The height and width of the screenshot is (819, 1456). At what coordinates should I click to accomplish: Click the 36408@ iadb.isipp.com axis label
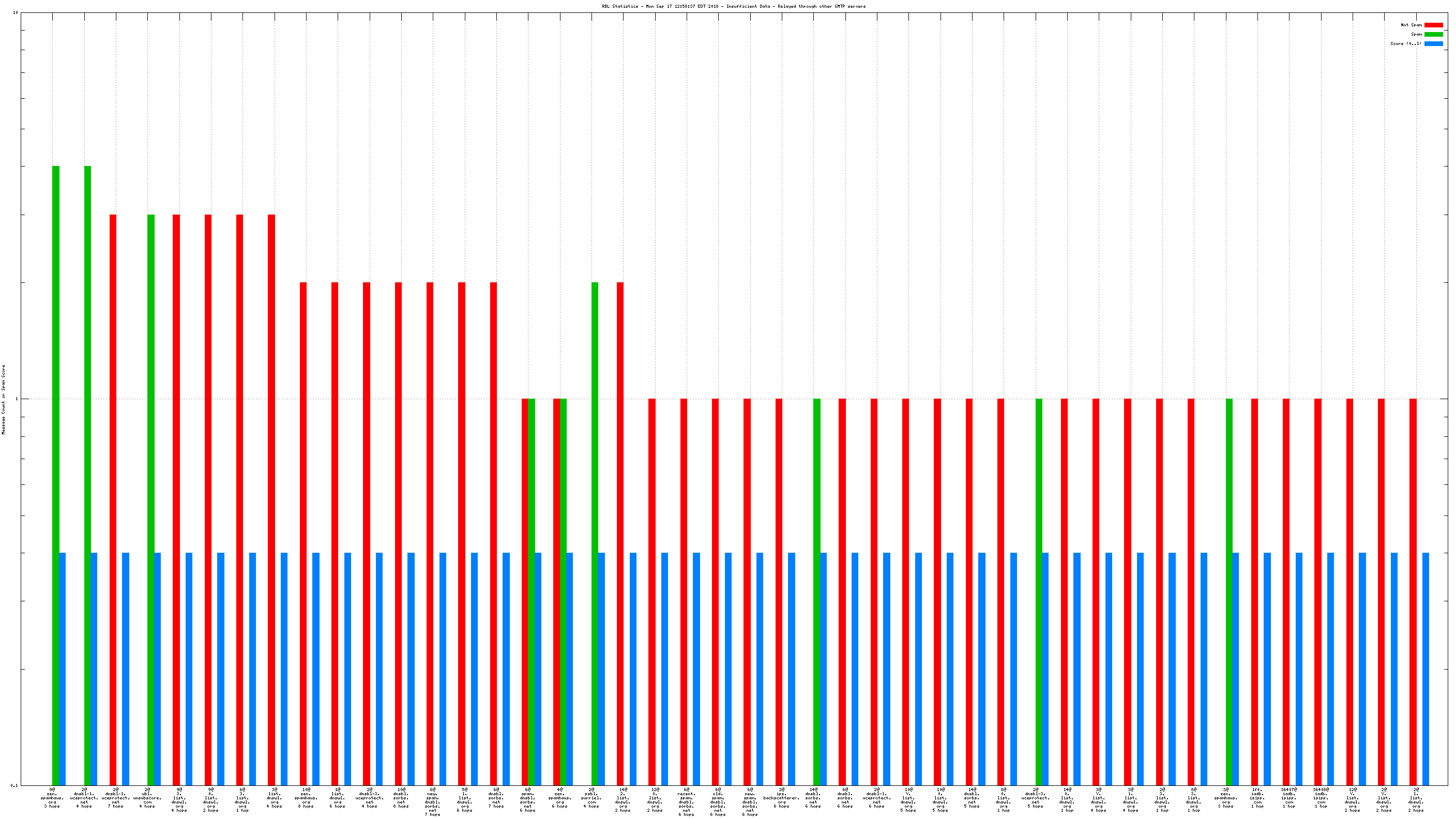click(1321, 797)
